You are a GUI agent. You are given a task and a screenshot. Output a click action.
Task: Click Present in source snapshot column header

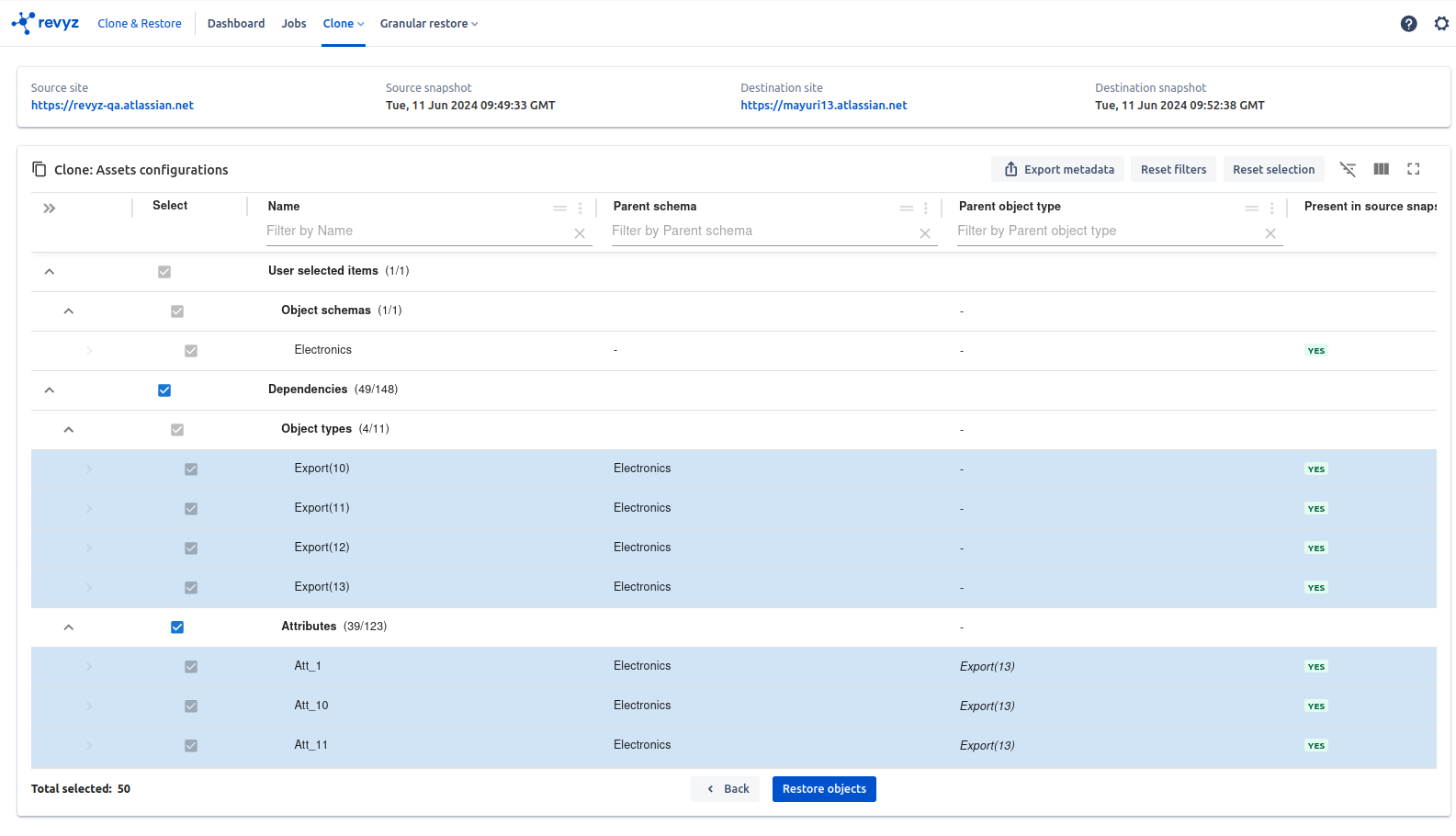pyautogui.click(x=1370, y=207)
